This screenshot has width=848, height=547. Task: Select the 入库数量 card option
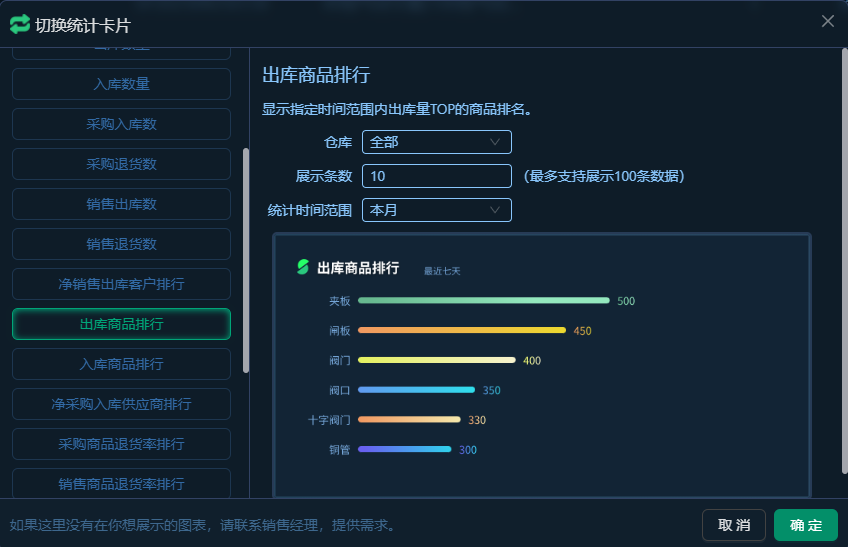click(121, 84)
